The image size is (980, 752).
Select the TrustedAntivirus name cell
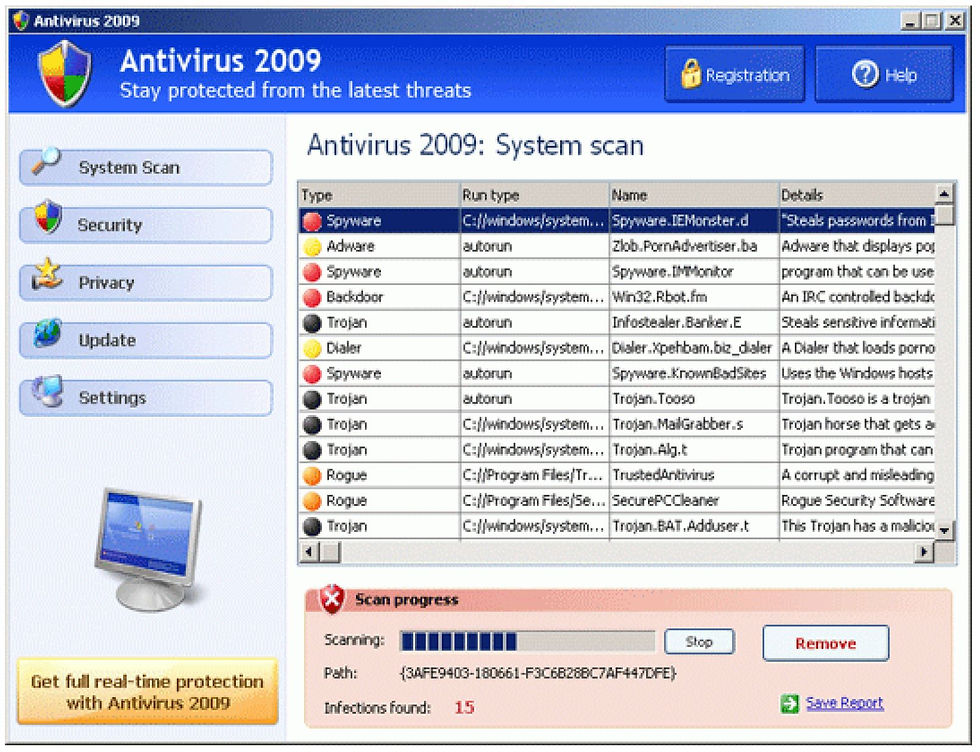694,475
